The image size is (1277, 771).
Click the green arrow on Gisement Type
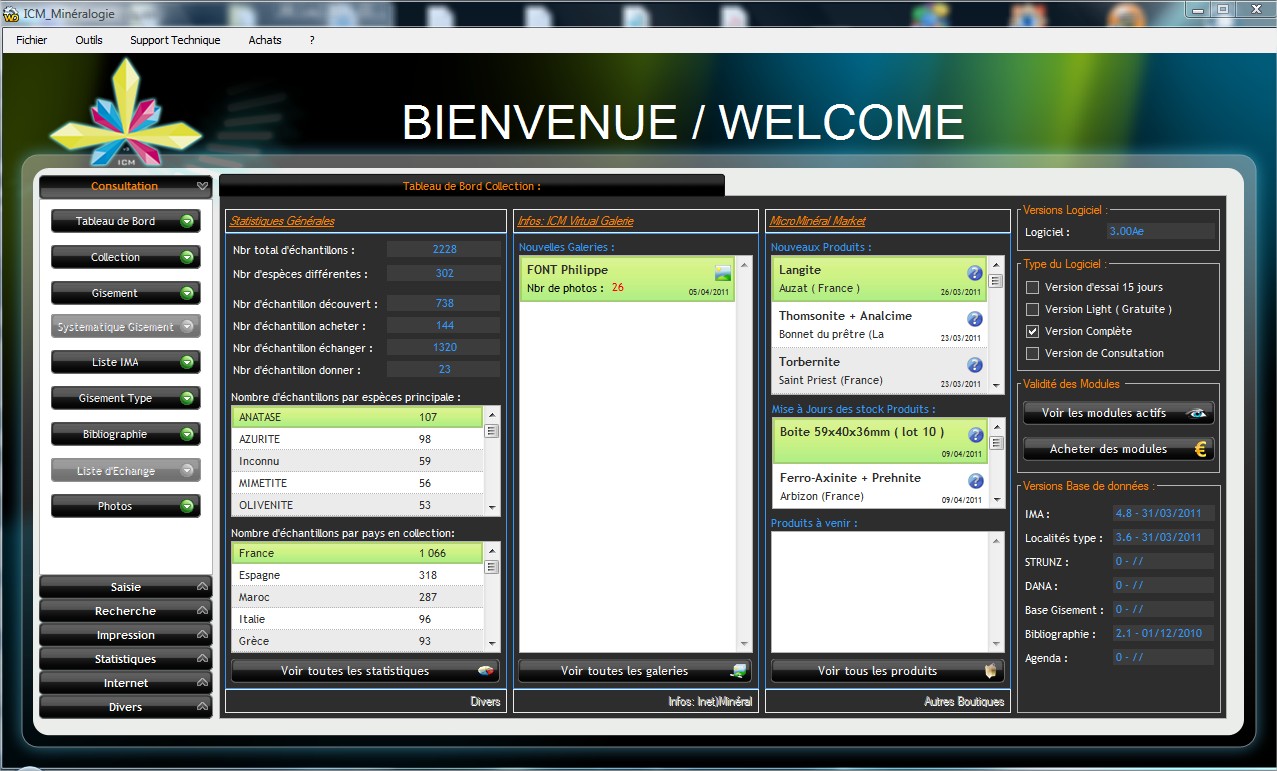(187, 398)
